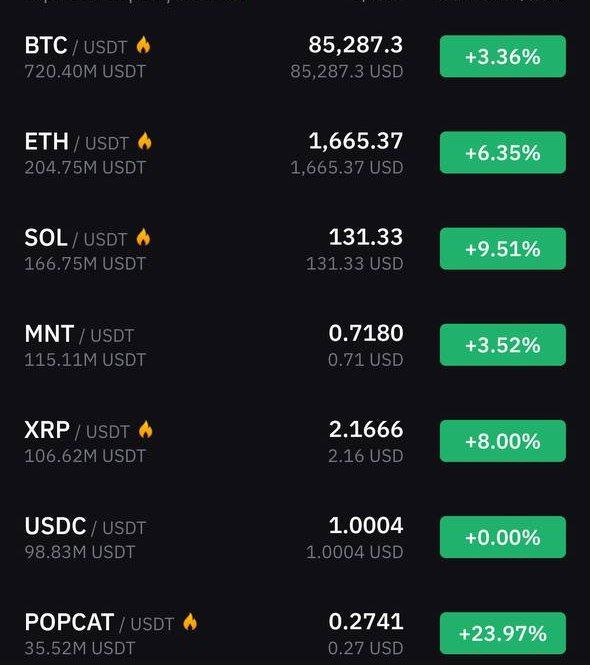Tap the flame icon beside POPCAT / USDT
590x665 pixels.
(x=190, y=622)
